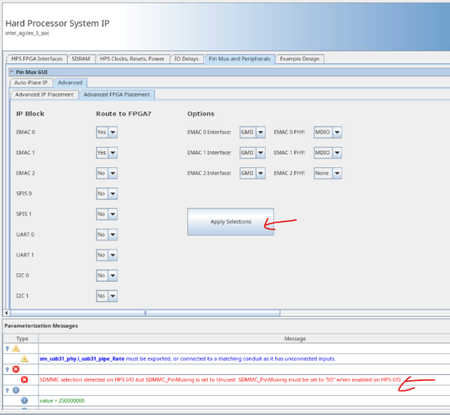This screenshot has height=415, width=450.
Task: Click the warning group triangle icon
Action: pos(16,349)
